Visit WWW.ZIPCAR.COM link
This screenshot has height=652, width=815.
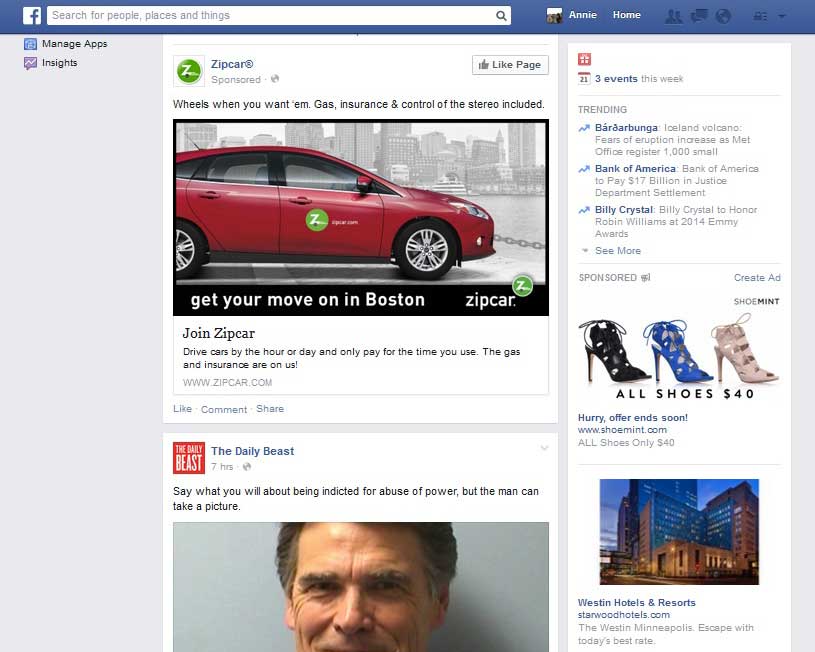227,383
